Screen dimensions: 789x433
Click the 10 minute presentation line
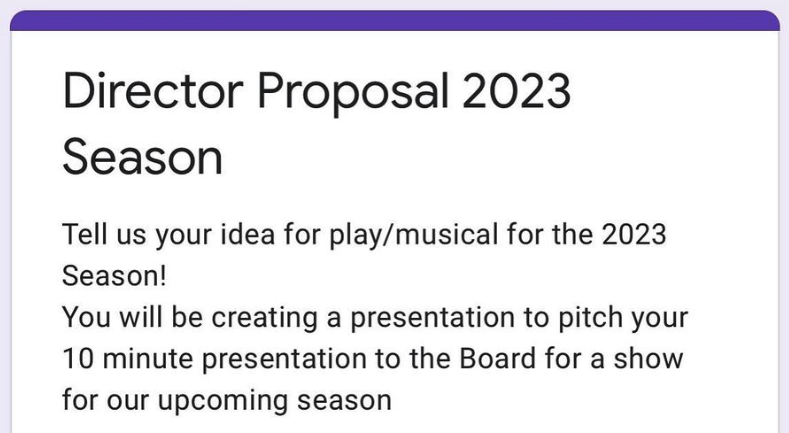point(372,359)
